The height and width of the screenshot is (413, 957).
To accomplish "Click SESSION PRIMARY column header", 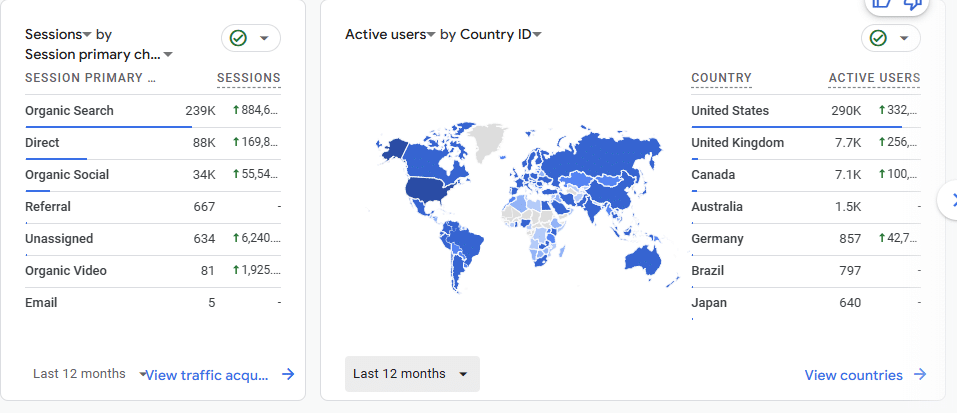I will 90,78.
